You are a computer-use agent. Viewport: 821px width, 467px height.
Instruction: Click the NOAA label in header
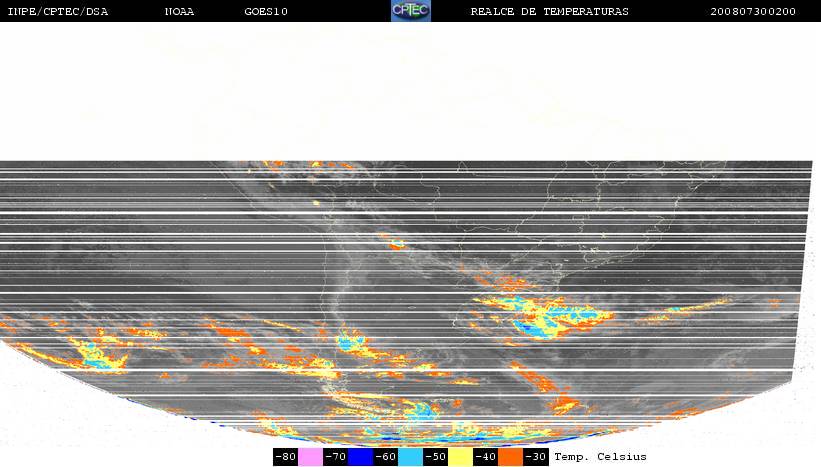180,12
